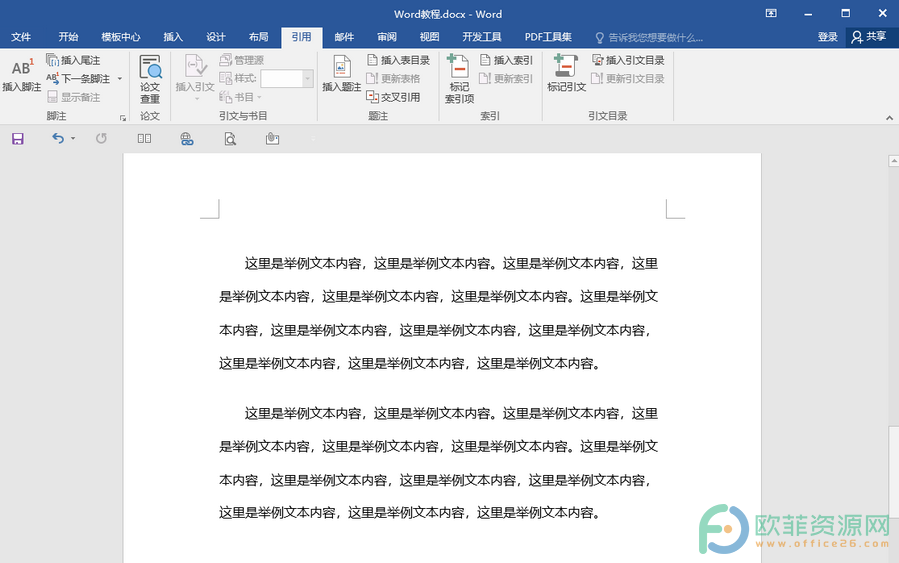This screenshot has height=563, width=899.
Task: Open the Developer (开发工具) tab
Action: tap(482, 37)
